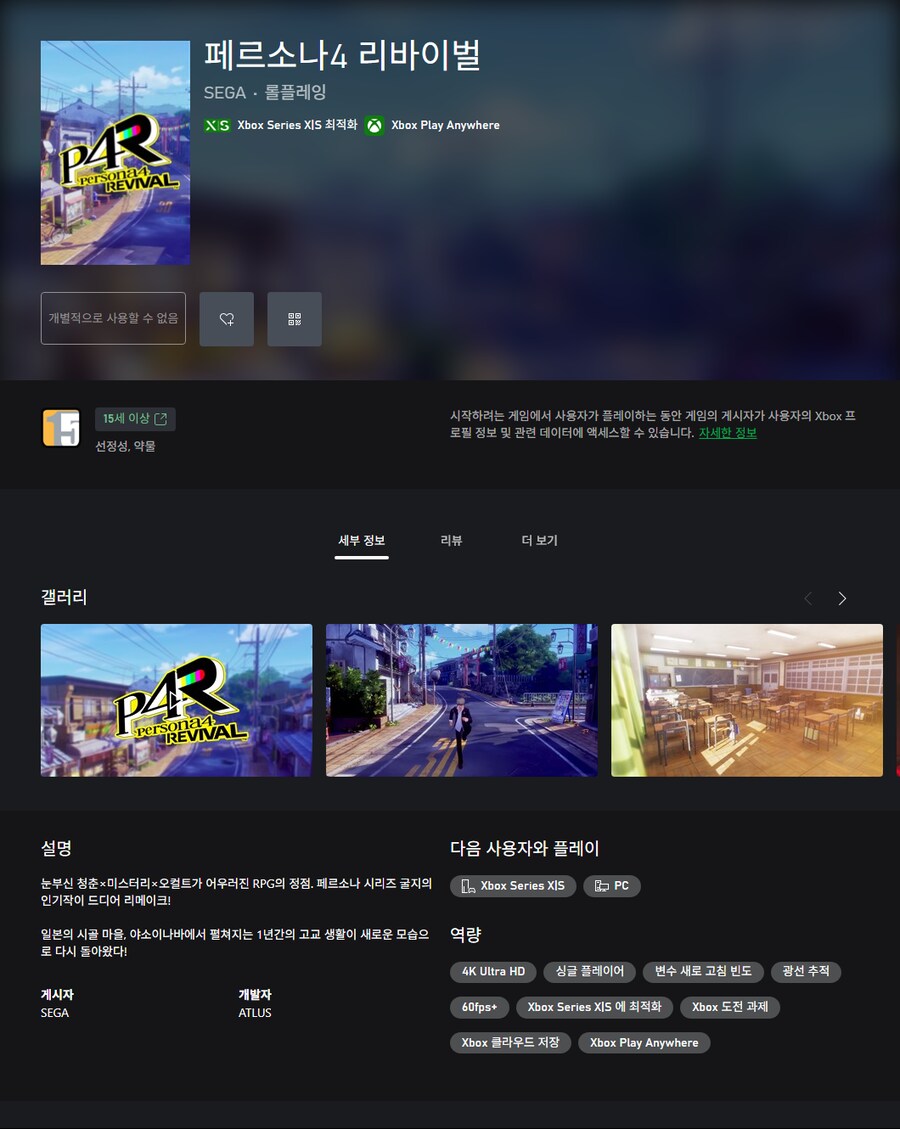
Task: Click the SEGA publisher name under title
Action: [225, 93]
